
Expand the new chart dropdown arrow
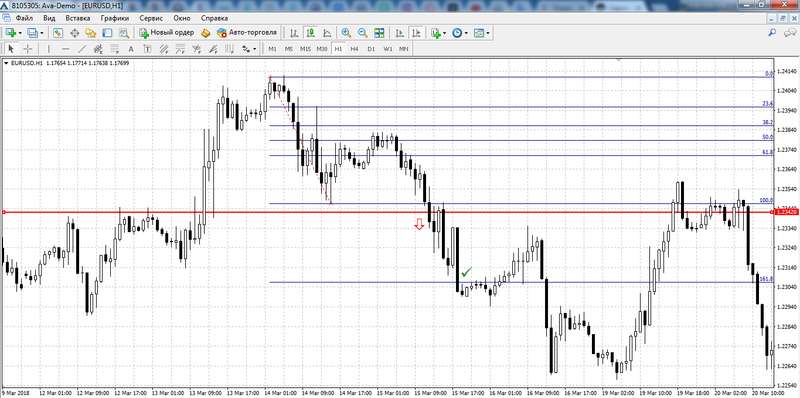20,33
